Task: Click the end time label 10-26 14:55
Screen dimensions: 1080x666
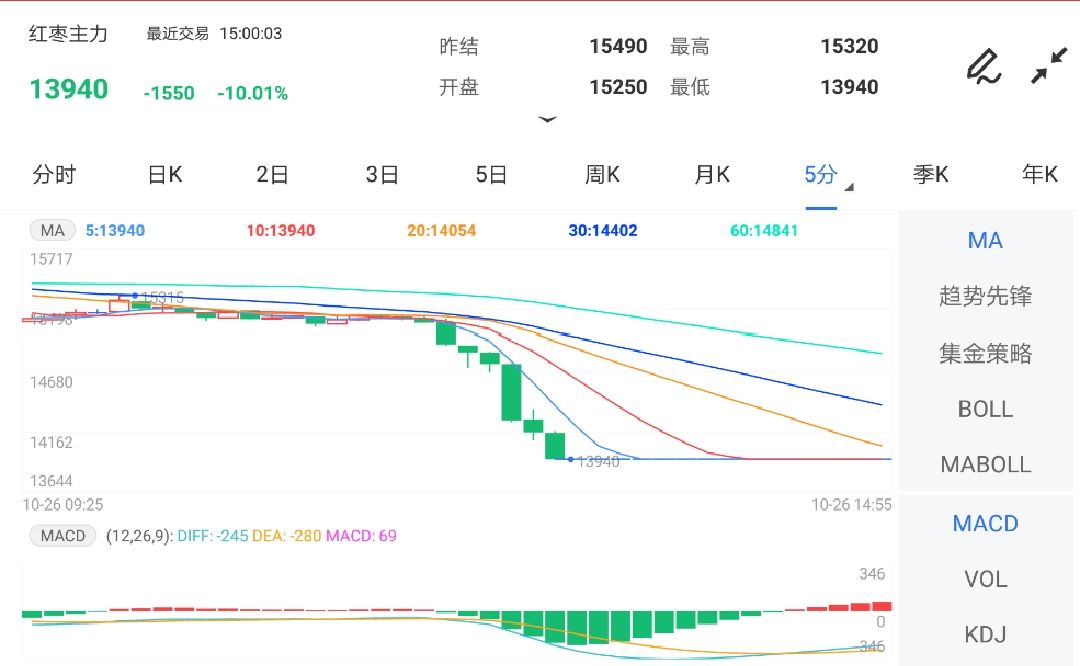Action: pyautogui.click(x=851, y=505)
